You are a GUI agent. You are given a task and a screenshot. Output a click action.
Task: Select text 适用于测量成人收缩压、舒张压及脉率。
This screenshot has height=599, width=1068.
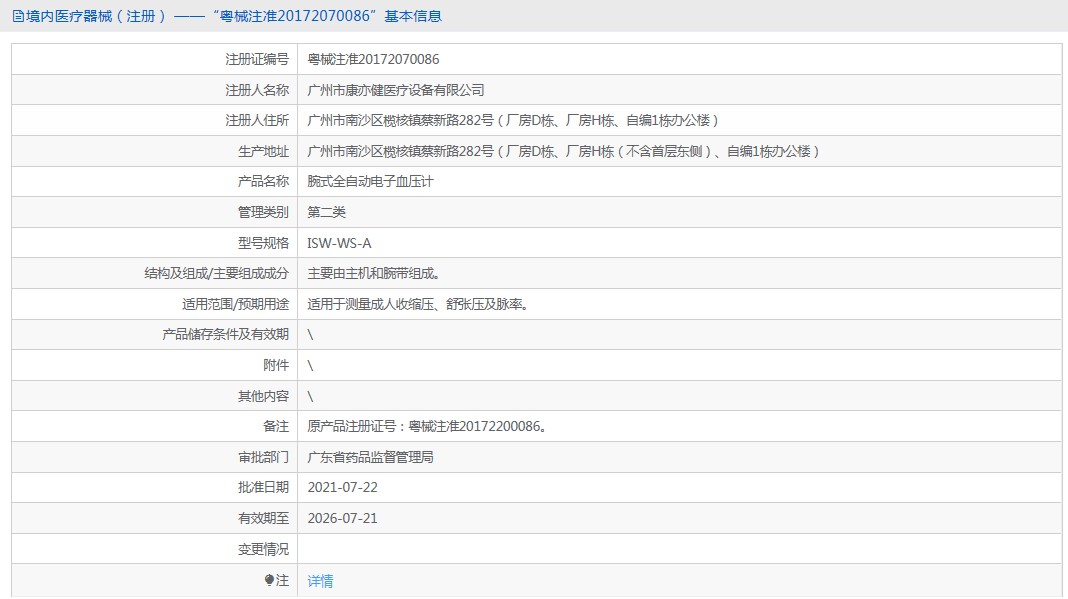418,304
